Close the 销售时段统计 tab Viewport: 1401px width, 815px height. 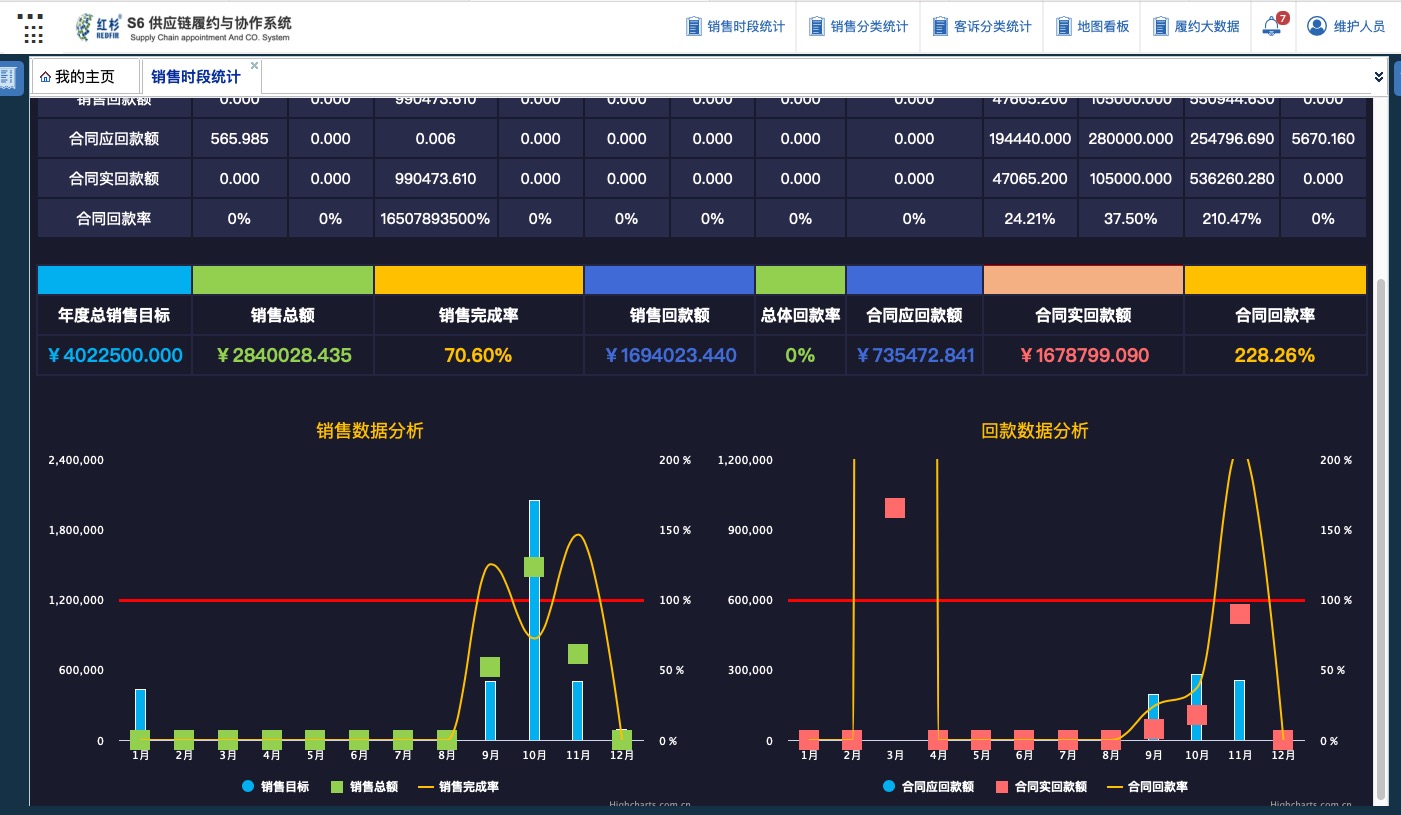point(254,66)
